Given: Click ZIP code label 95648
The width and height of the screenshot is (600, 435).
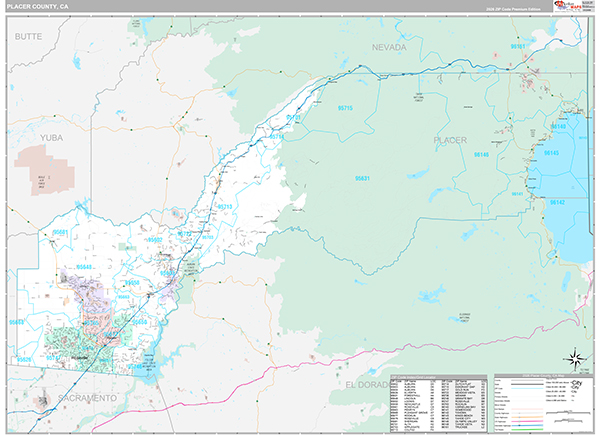Looking at the screenshot, I should click(x=84, y=267).
